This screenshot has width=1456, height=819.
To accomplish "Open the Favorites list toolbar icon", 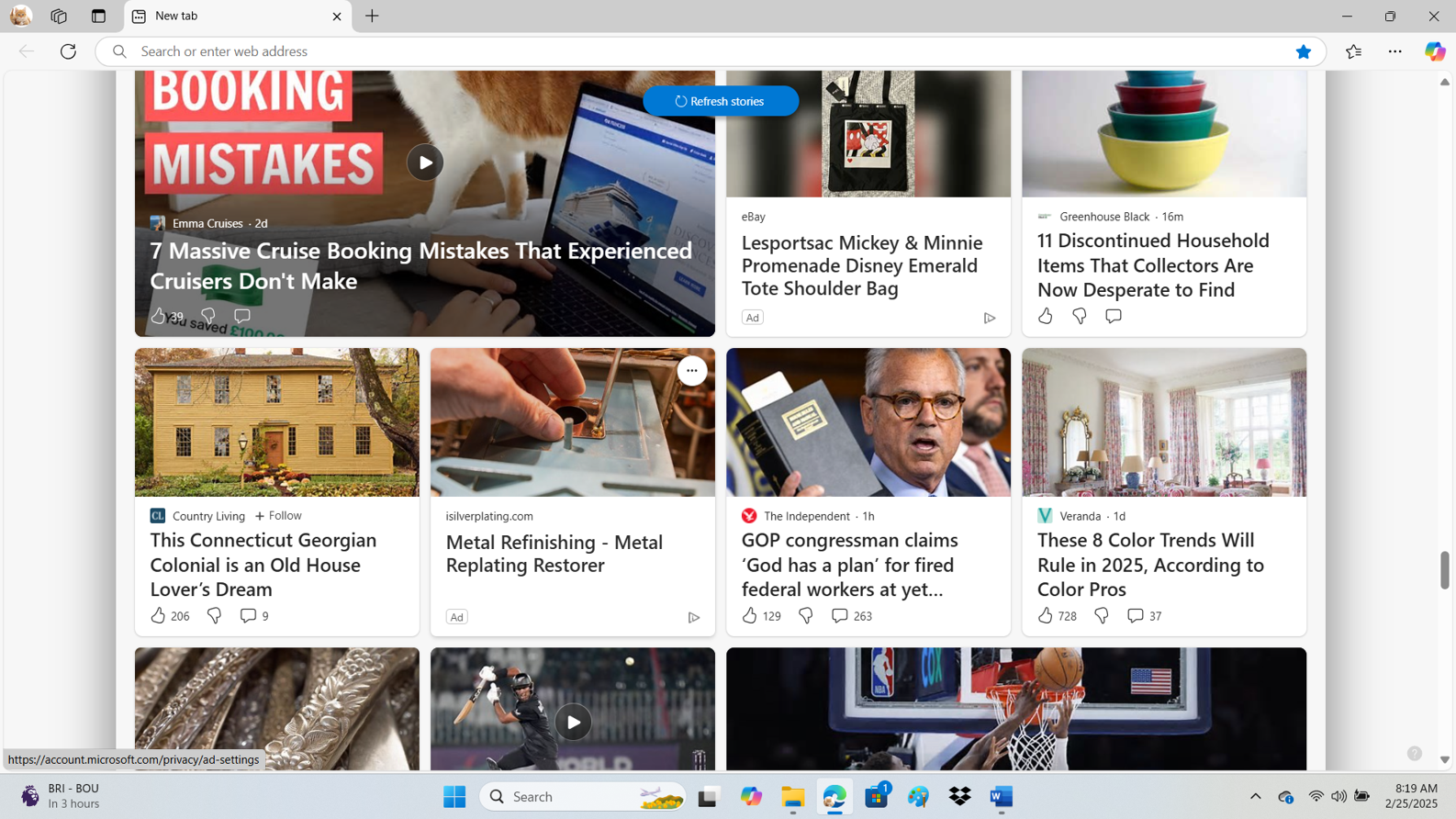I will (x=1354, y=51).
